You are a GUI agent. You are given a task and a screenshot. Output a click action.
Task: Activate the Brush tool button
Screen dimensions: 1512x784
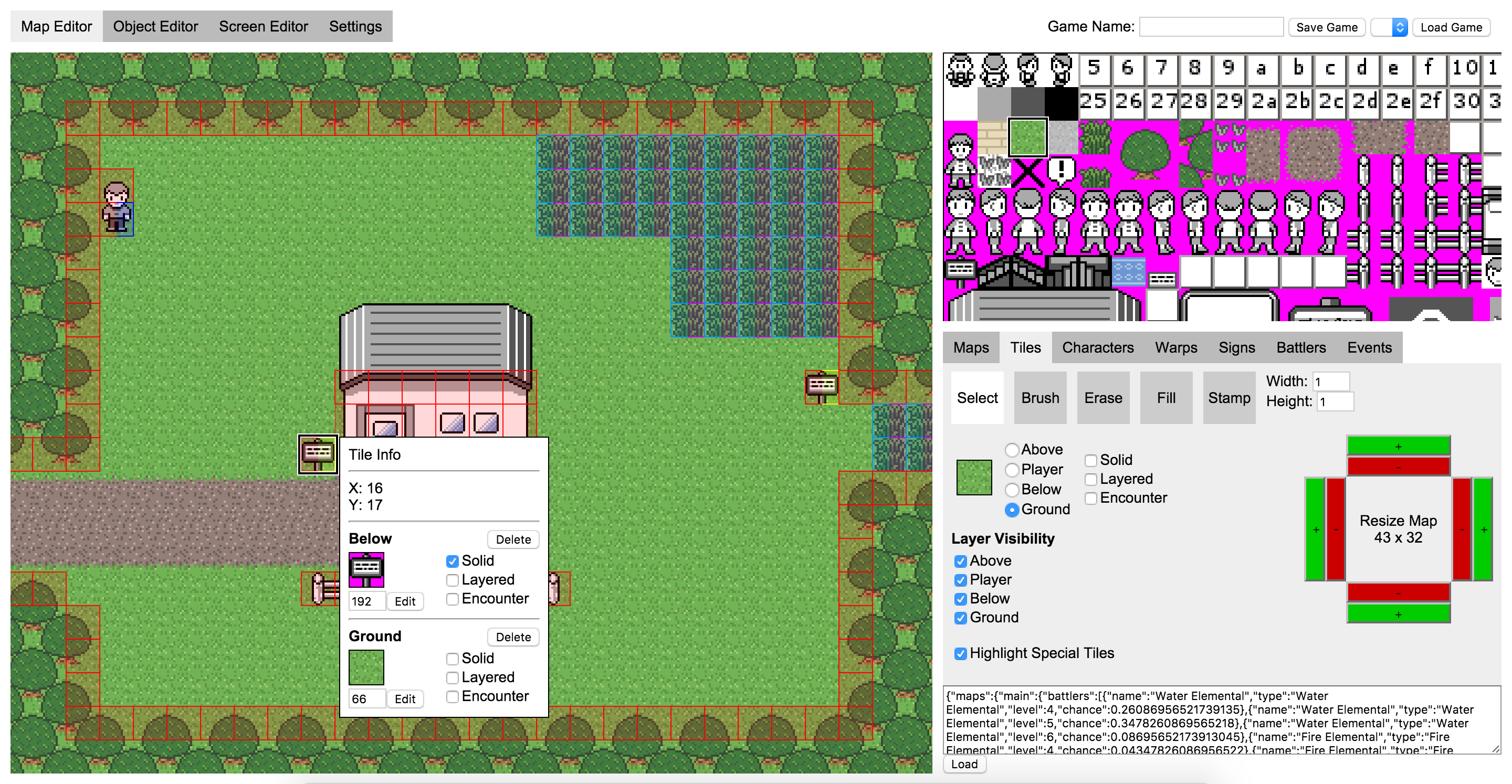pos(1040,398)
